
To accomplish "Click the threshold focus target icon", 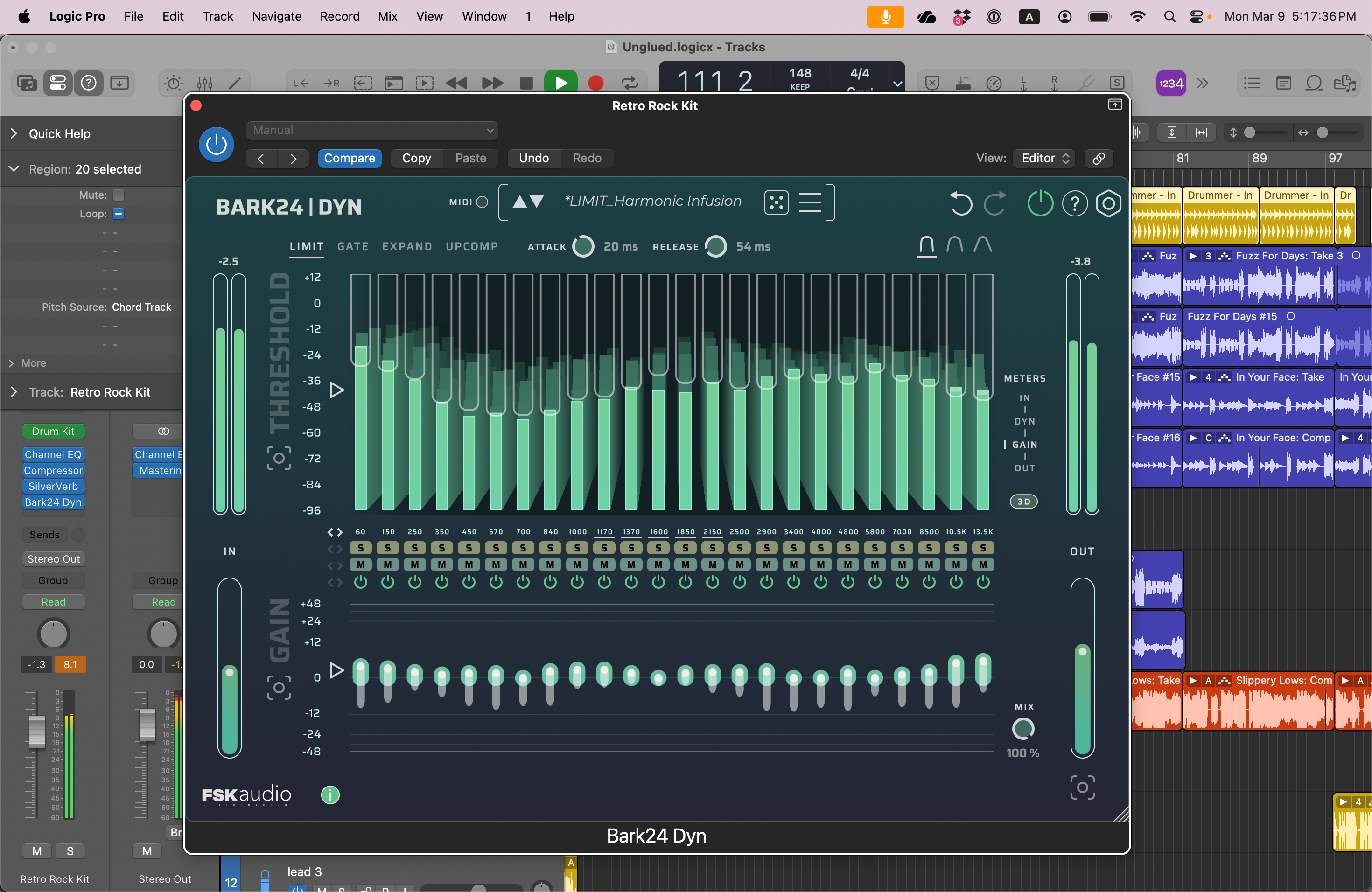I will (x=279, y=458).
